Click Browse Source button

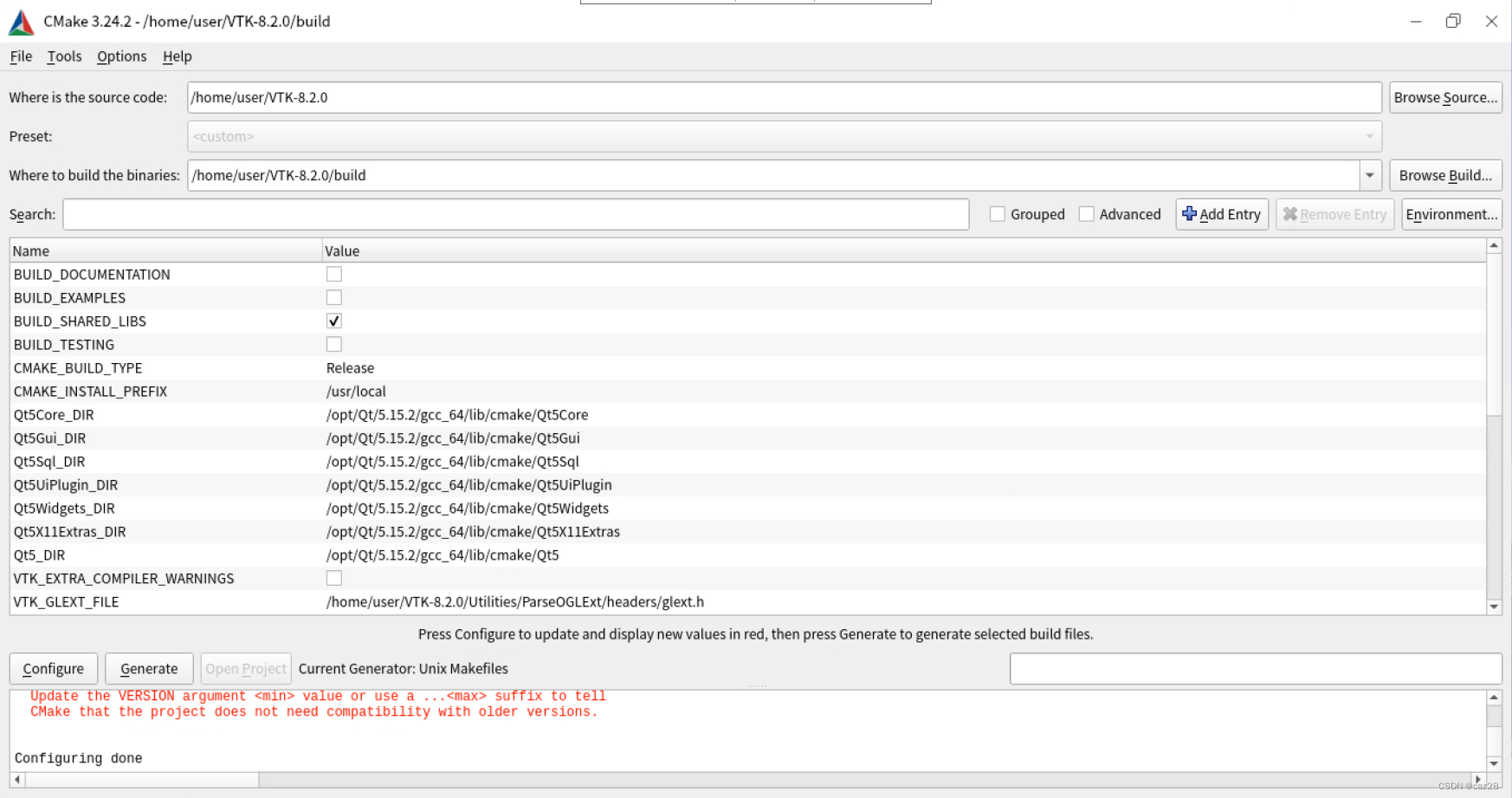[x=1445, y=98]
